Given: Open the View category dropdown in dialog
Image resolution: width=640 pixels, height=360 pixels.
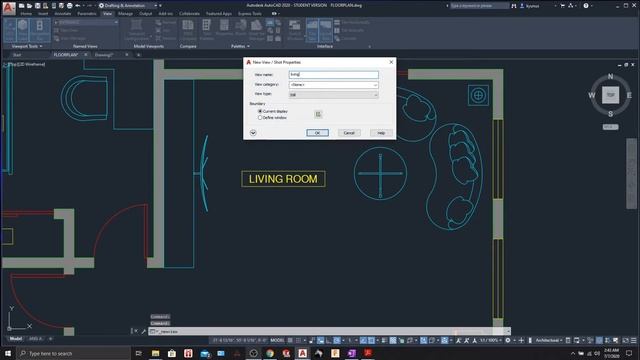Looking at the screenshot, I should [x=333, y=84].
